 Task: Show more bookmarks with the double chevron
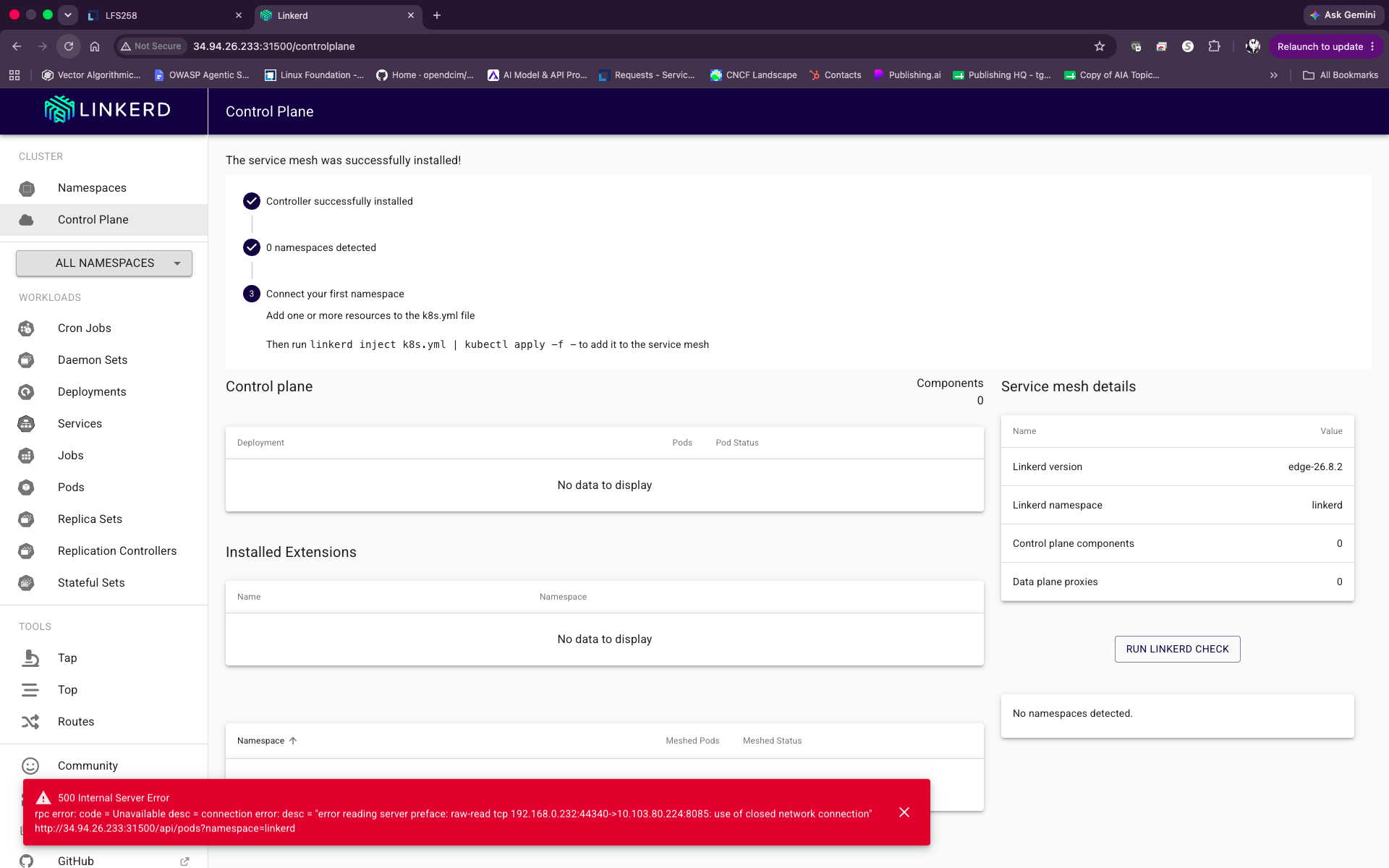point(1274,75)
